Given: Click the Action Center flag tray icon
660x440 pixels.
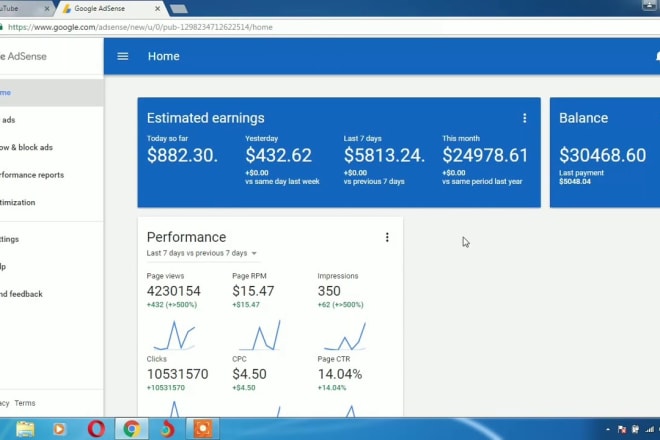Looking at the screenshot, I should coord(622,429).
